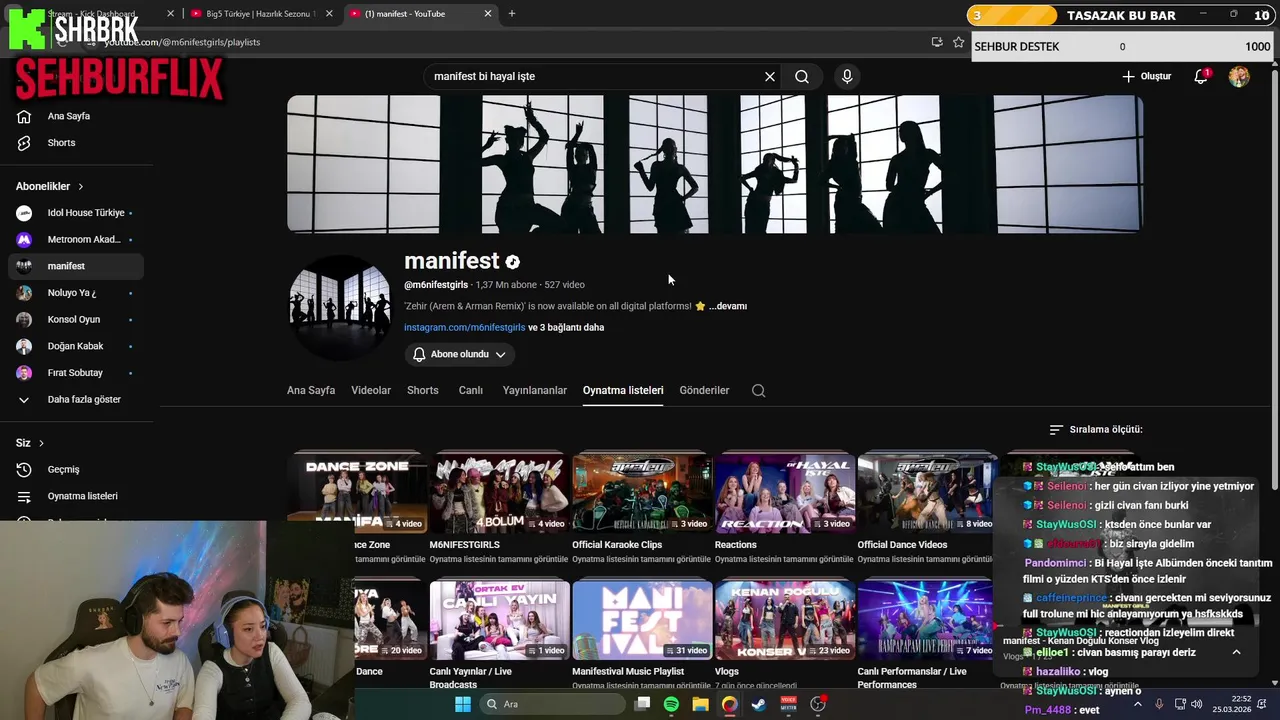Open Geçmiş watch history
The image size is (1280, 720).
(x=76, y=470)
